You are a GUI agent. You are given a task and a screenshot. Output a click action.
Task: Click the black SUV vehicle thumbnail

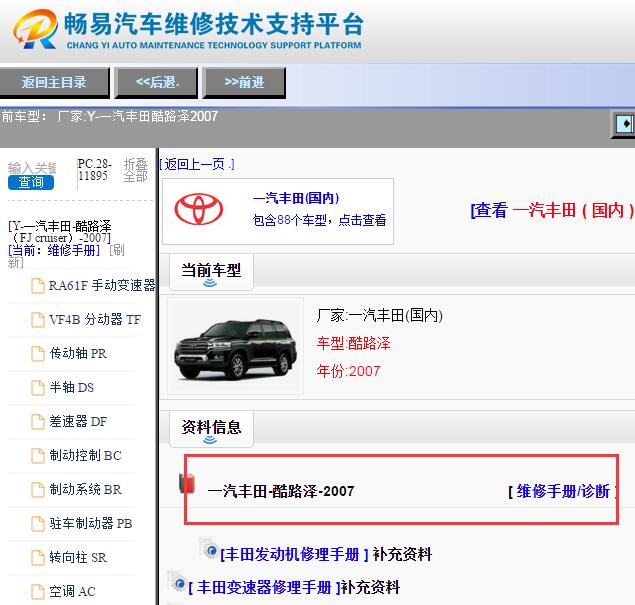[235, 346]
